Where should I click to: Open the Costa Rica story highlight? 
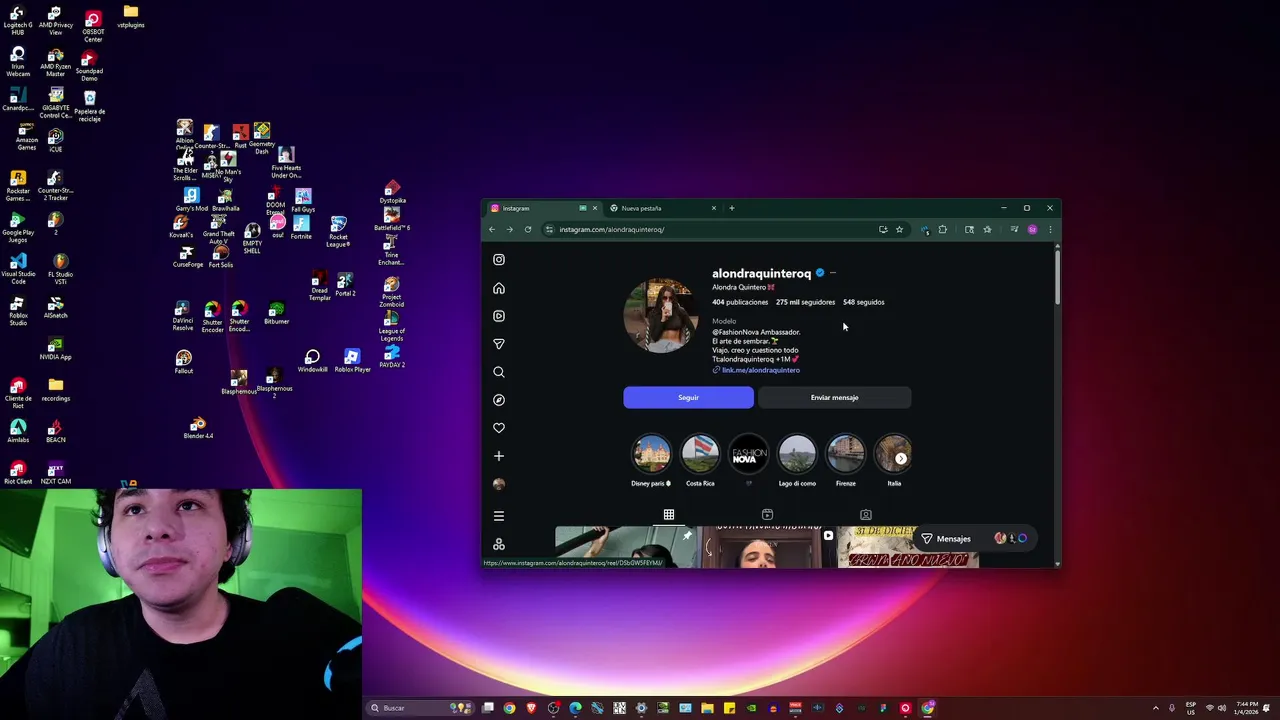click(x=700, y=454)
